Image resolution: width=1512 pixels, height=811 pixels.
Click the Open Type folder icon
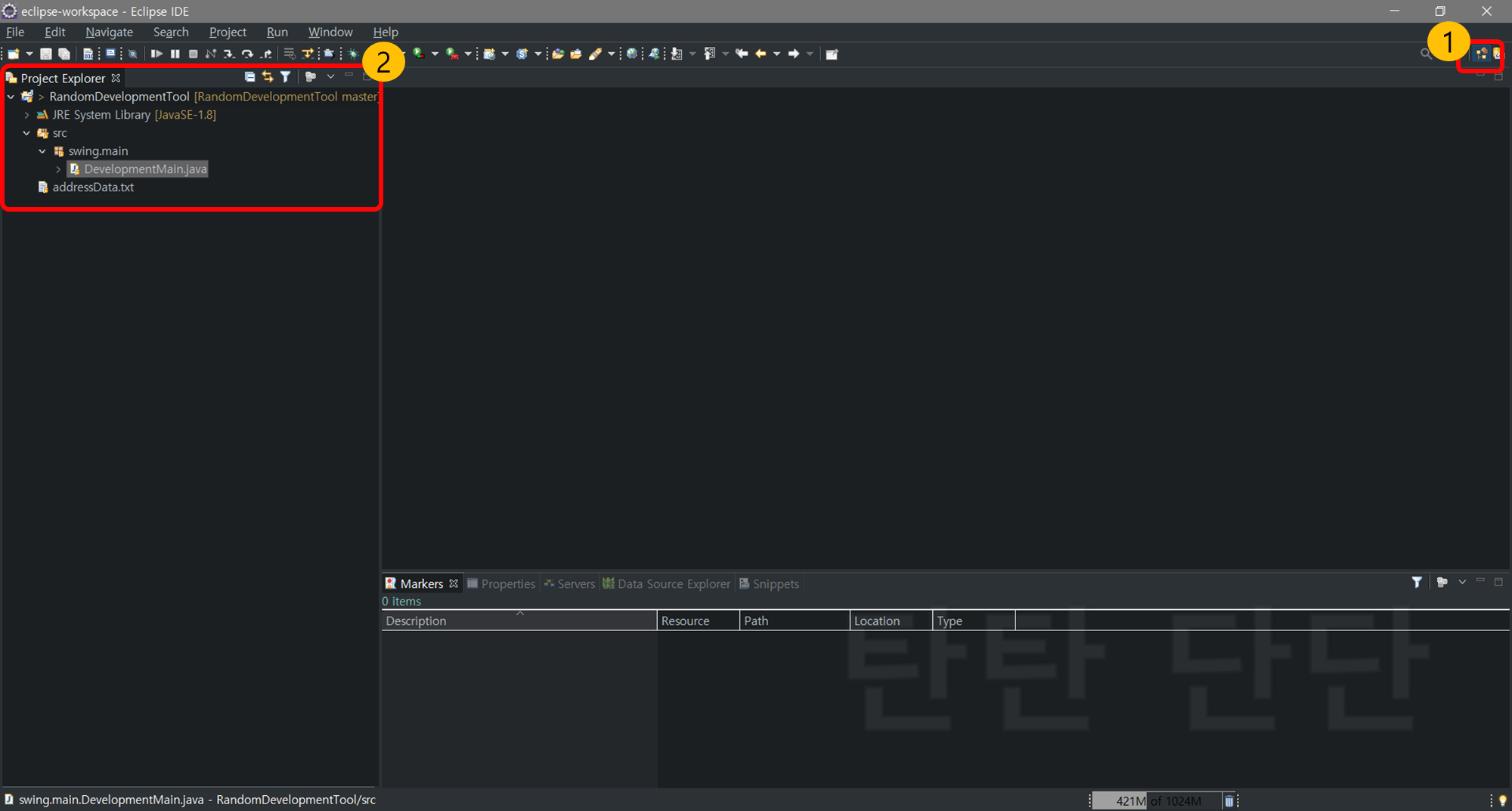558,54
